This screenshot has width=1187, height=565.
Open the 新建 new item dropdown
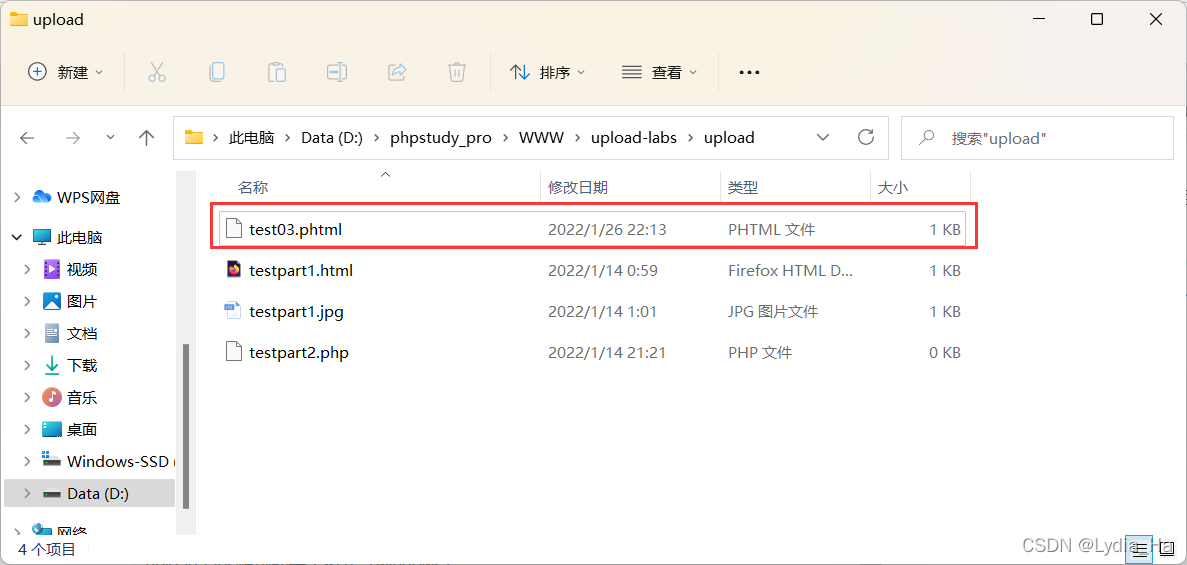[x=66, y=73]
